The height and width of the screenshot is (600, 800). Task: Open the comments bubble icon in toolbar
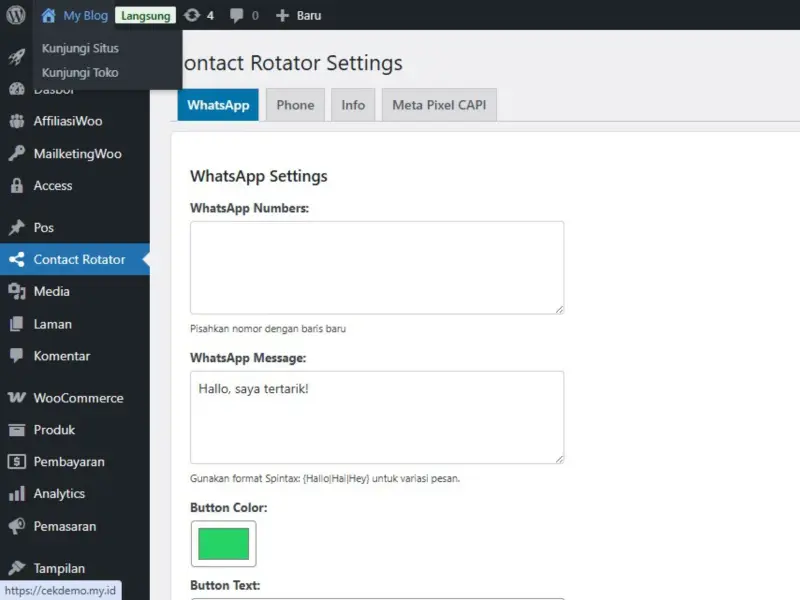pos(237,16)
